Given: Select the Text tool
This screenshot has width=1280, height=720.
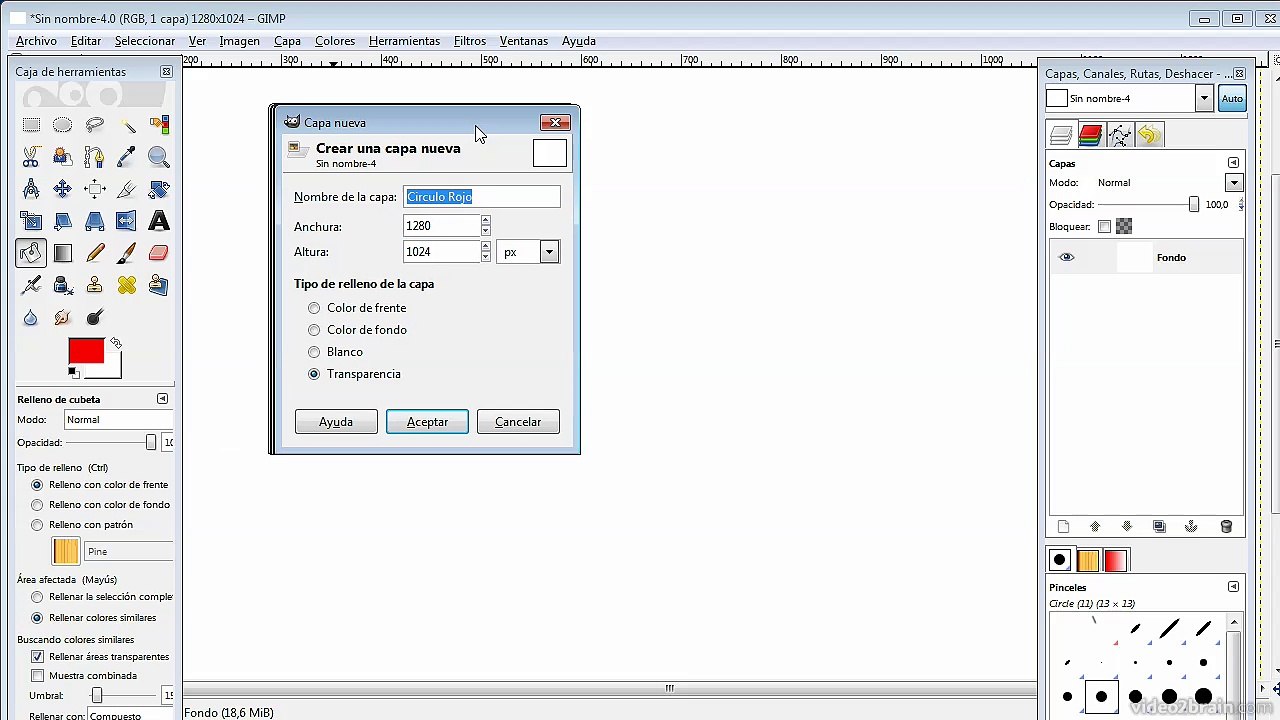Looking at the screenshot, I should [159, 221].
